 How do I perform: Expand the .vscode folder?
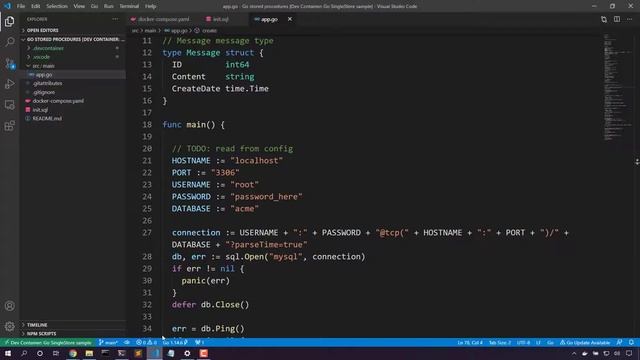73,57
